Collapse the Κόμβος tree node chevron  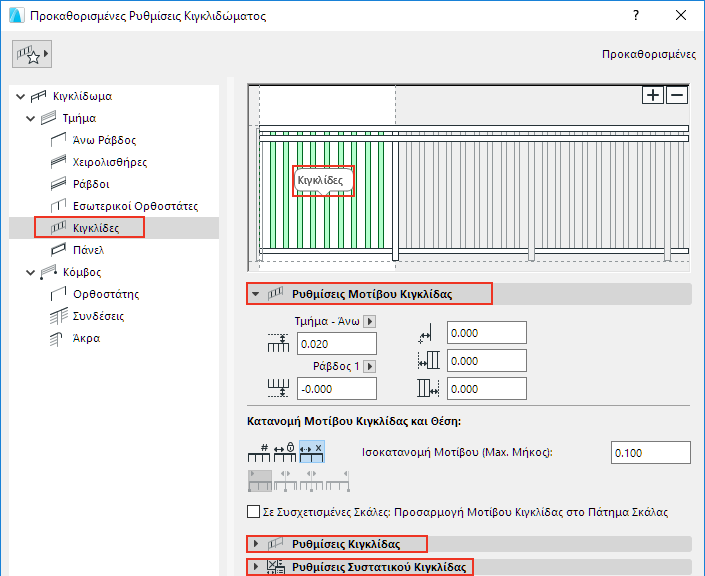31,272
